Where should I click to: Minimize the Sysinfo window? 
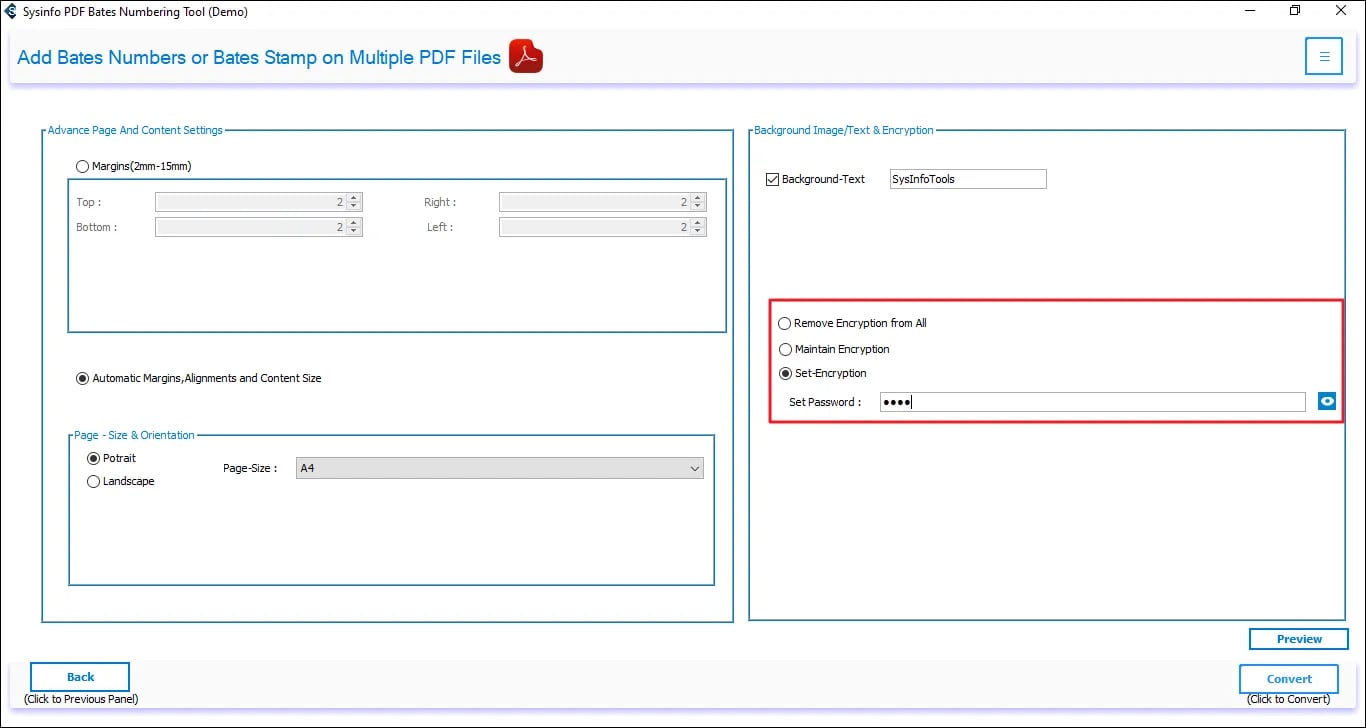coord(1250,11)
